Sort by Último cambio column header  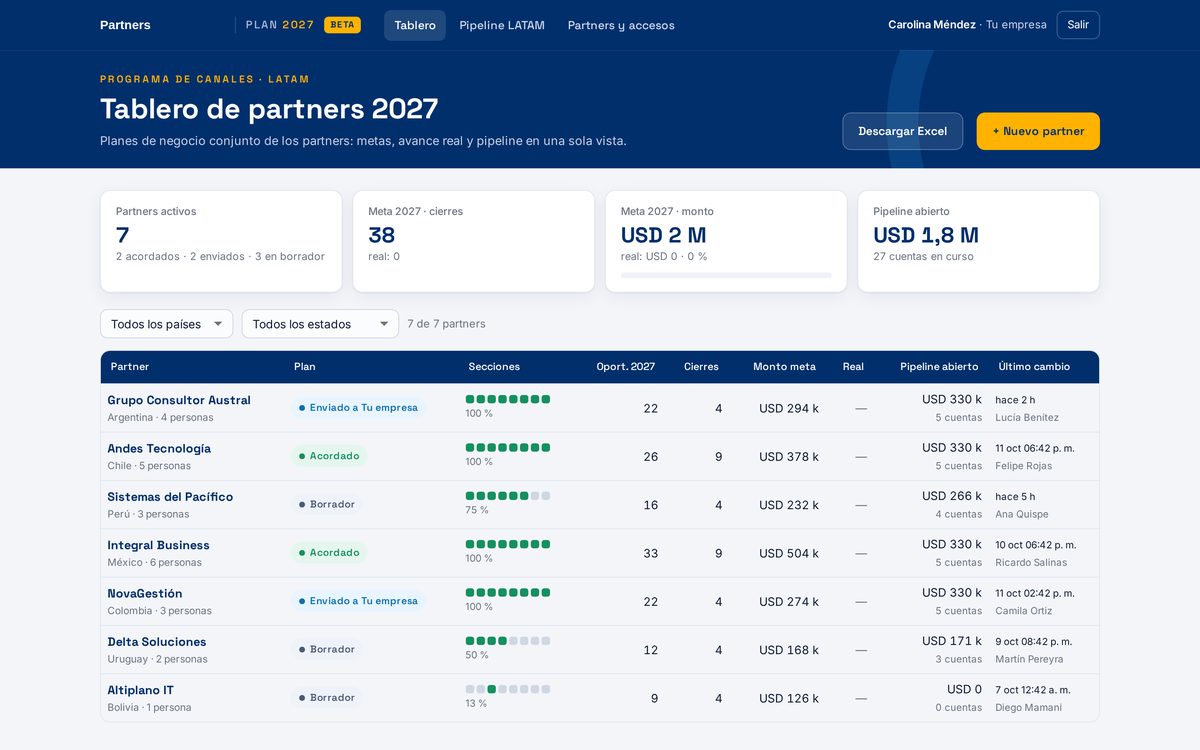pyautogui.click(x=1034, y=367)
